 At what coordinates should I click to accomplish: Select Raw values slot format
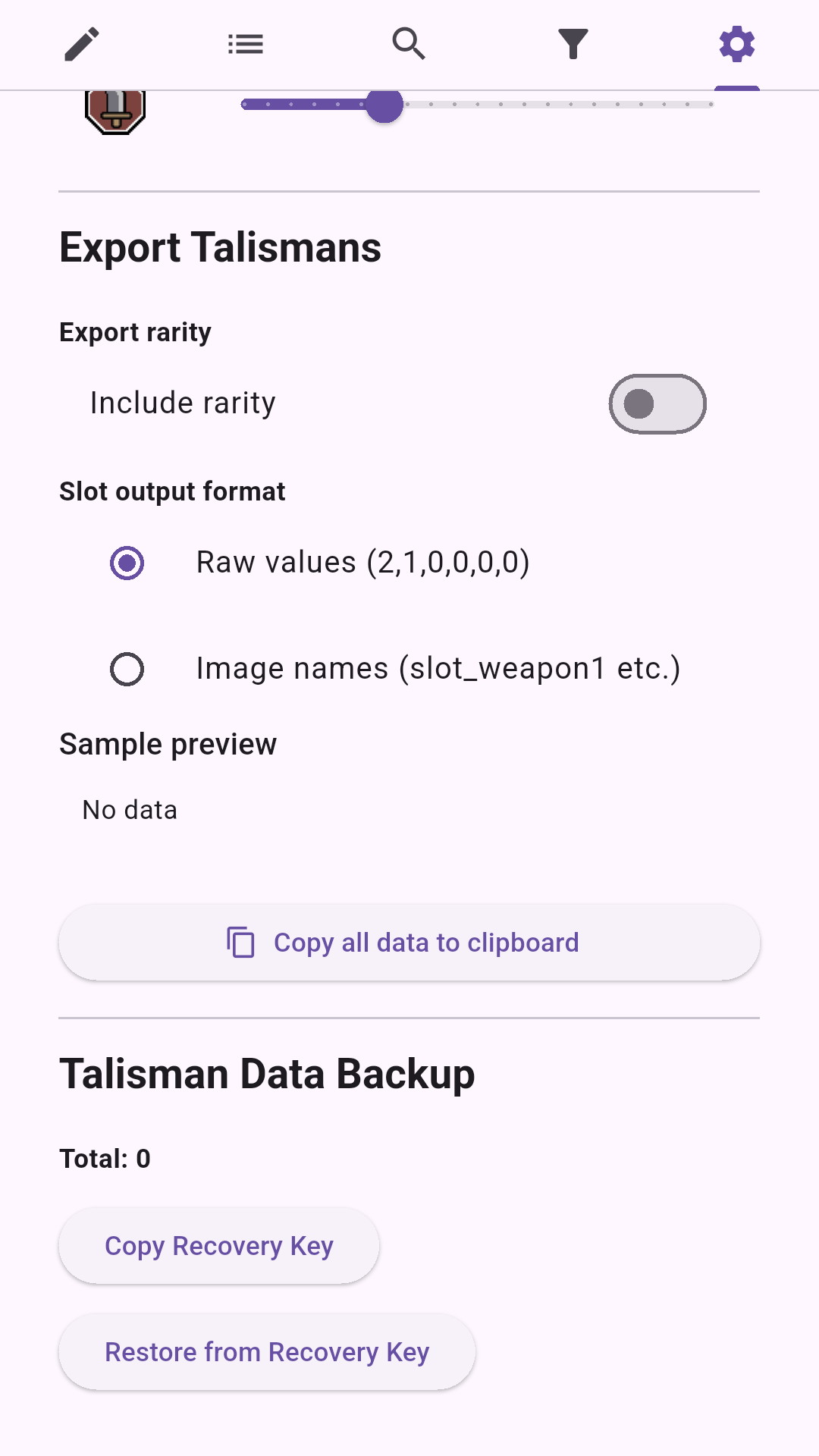tap(127, 563)
